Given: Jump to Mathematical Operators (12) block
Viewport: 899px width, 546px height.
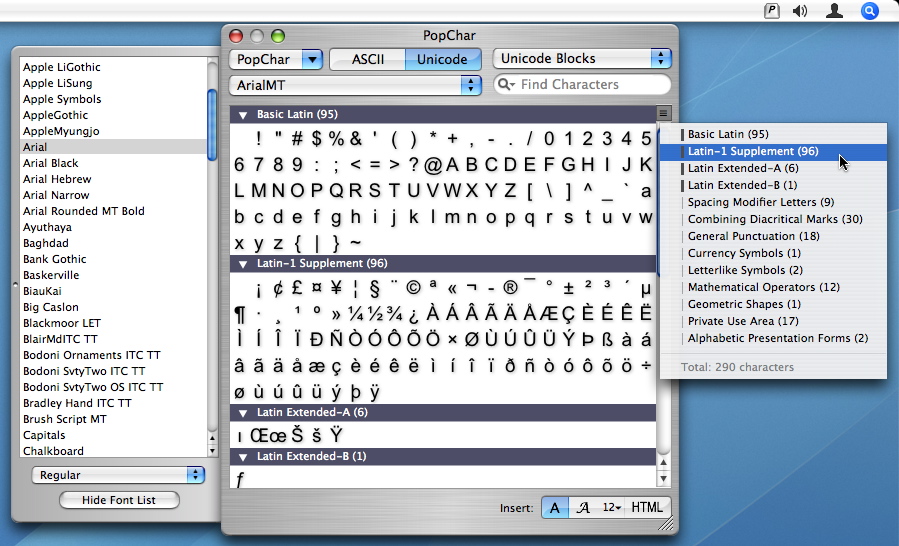Looking at the screenshot, I should pos(773,287).
